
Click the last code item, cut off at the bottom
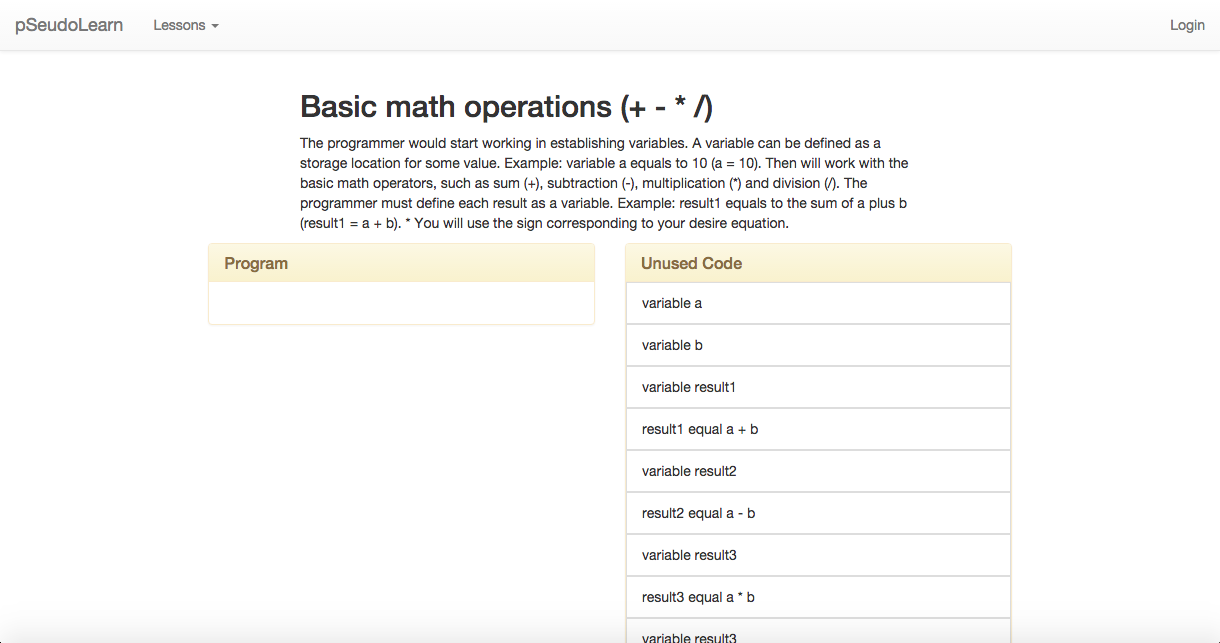click(x=818, y=631)
